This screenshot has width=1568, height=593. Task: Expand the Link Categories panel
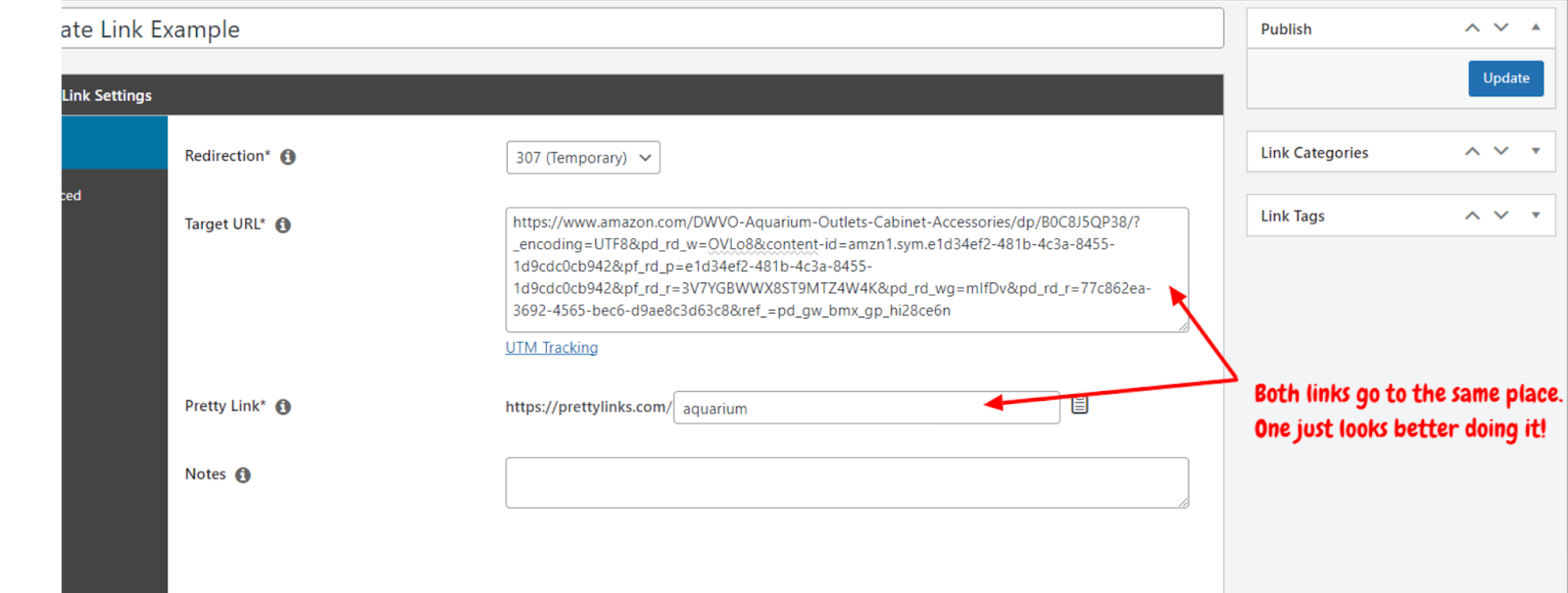1536,151
